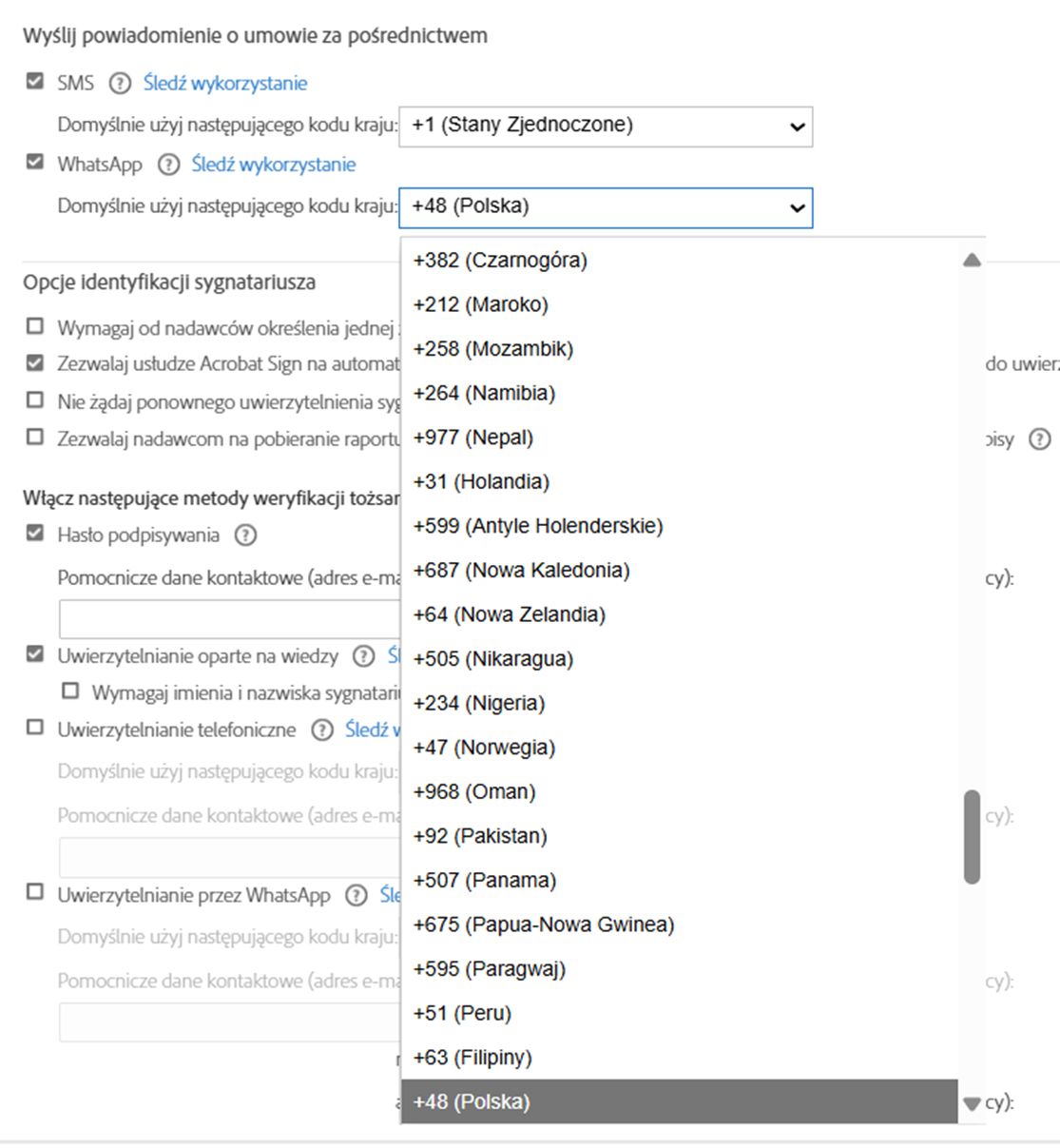
Task: Uncheck the SMS notification checkbox
Action: click(x=35, y=82)
